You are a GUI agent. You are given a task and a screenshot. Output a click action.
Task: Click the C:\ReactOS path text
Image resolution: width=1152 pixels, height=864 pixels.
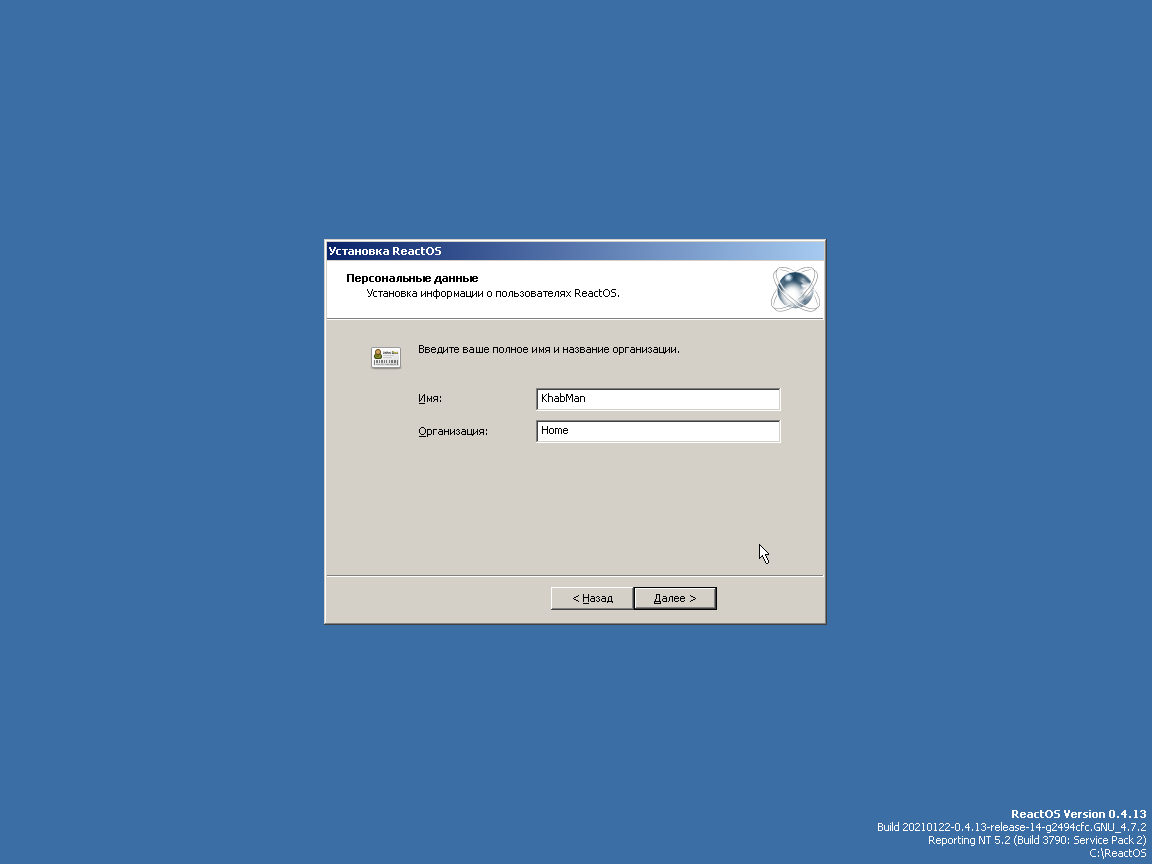pos(1117,854)
